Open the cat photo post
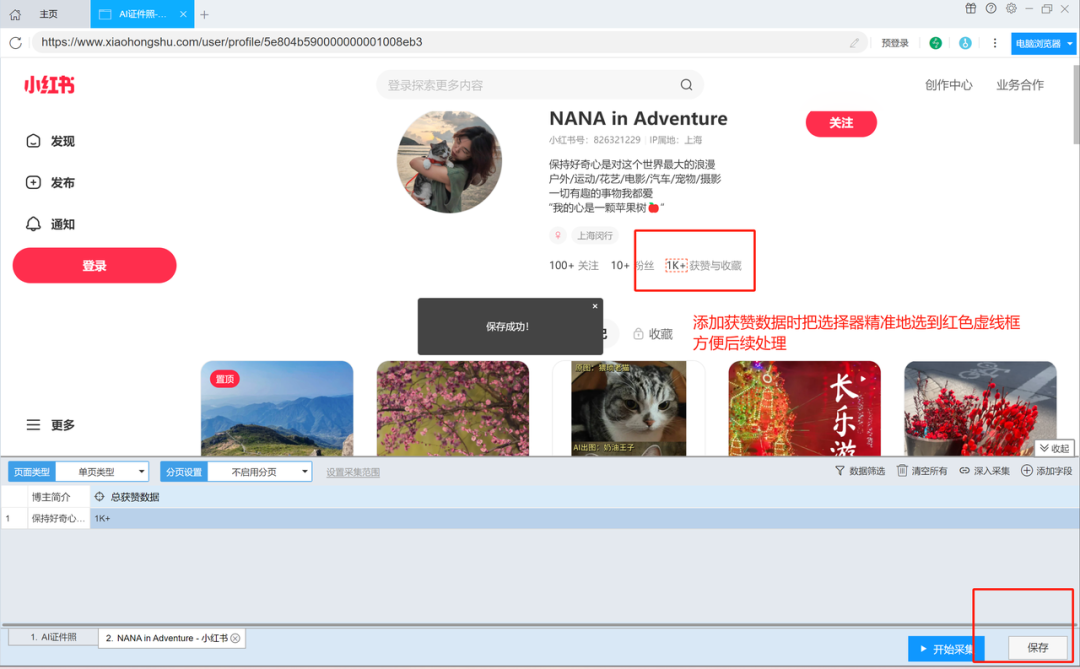The height and width of the screenshot is (669, 1080). 629,408
